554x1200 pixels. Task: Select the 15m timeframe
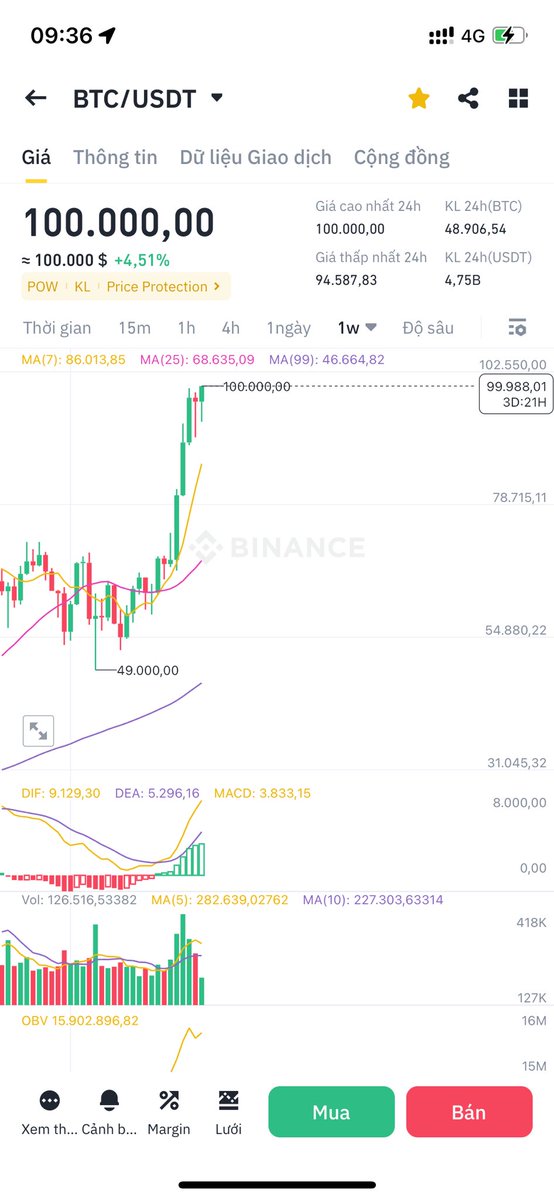(134, 328)
